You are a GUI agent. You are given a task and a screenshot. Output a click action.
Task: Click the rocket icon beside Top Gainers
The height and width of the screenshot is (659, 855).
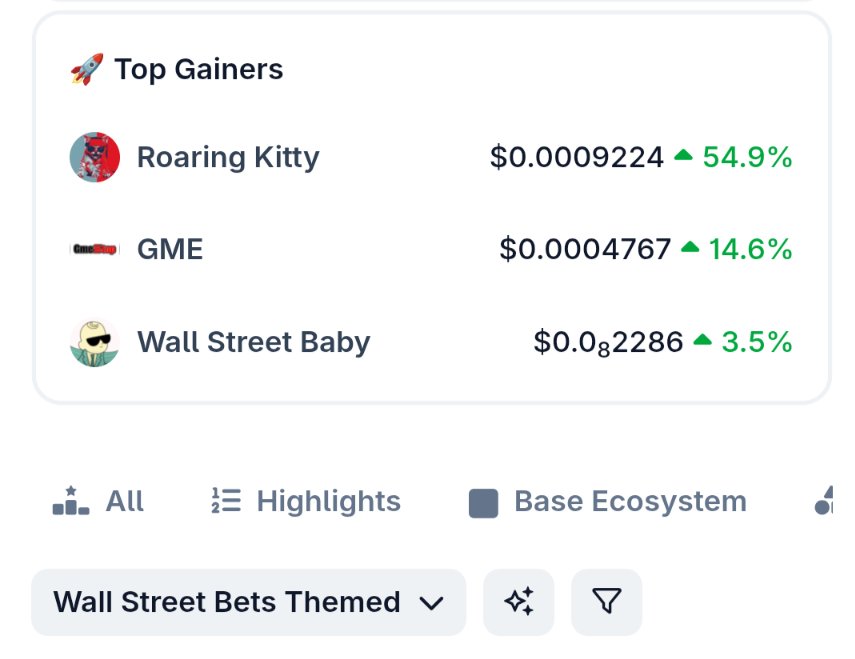point(87,69)
